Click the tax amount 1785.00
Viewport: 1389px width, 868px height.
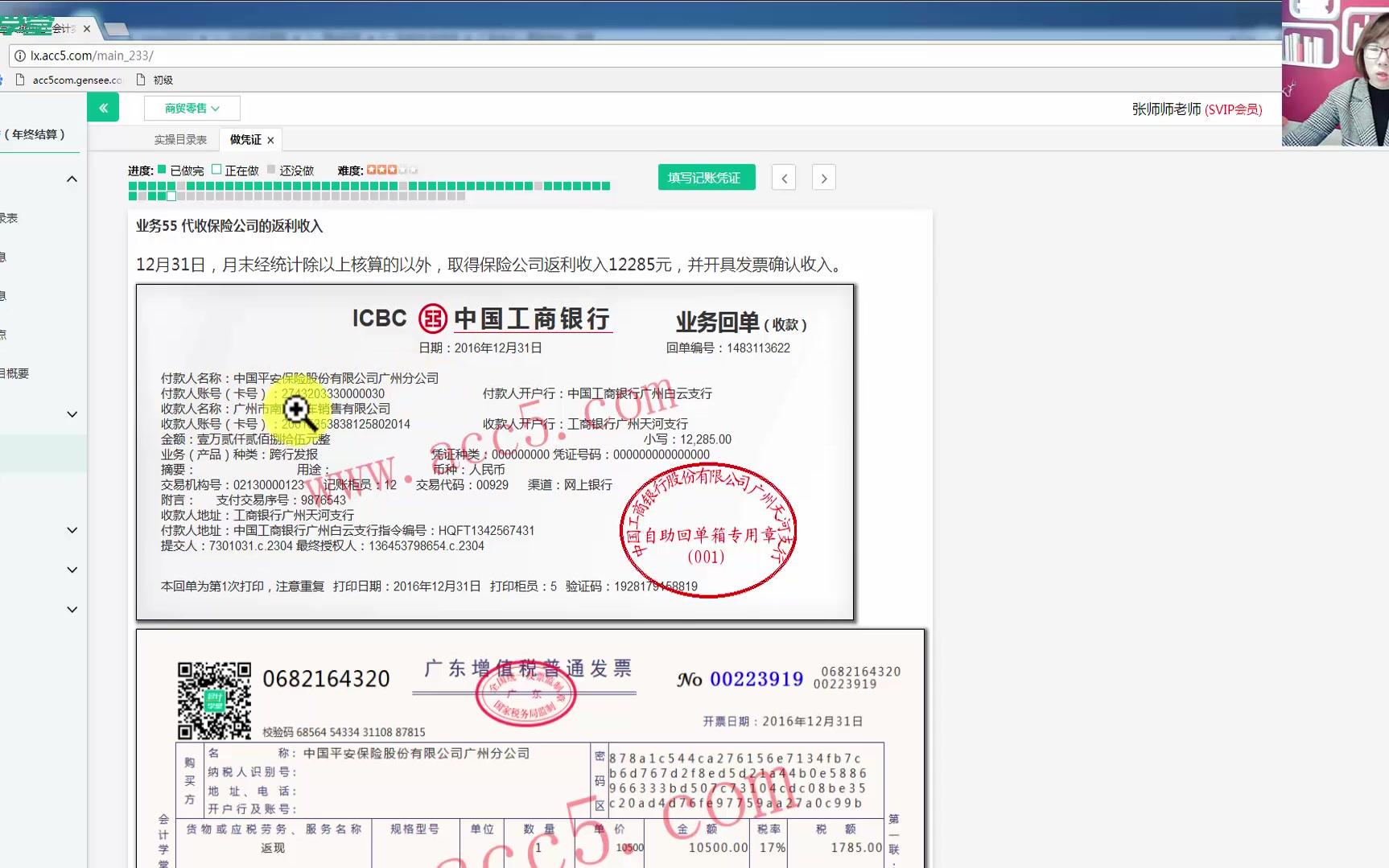pyautogui.click(x=856, y=848)
